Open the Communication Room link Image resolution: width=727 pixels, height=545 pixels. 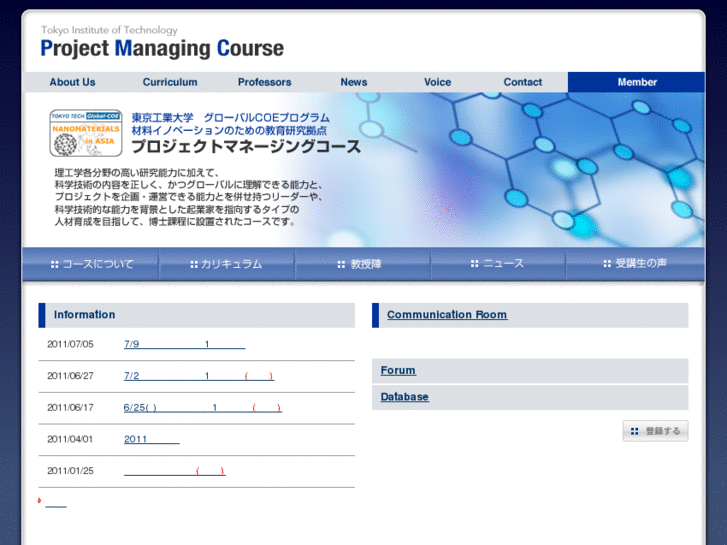447,314
